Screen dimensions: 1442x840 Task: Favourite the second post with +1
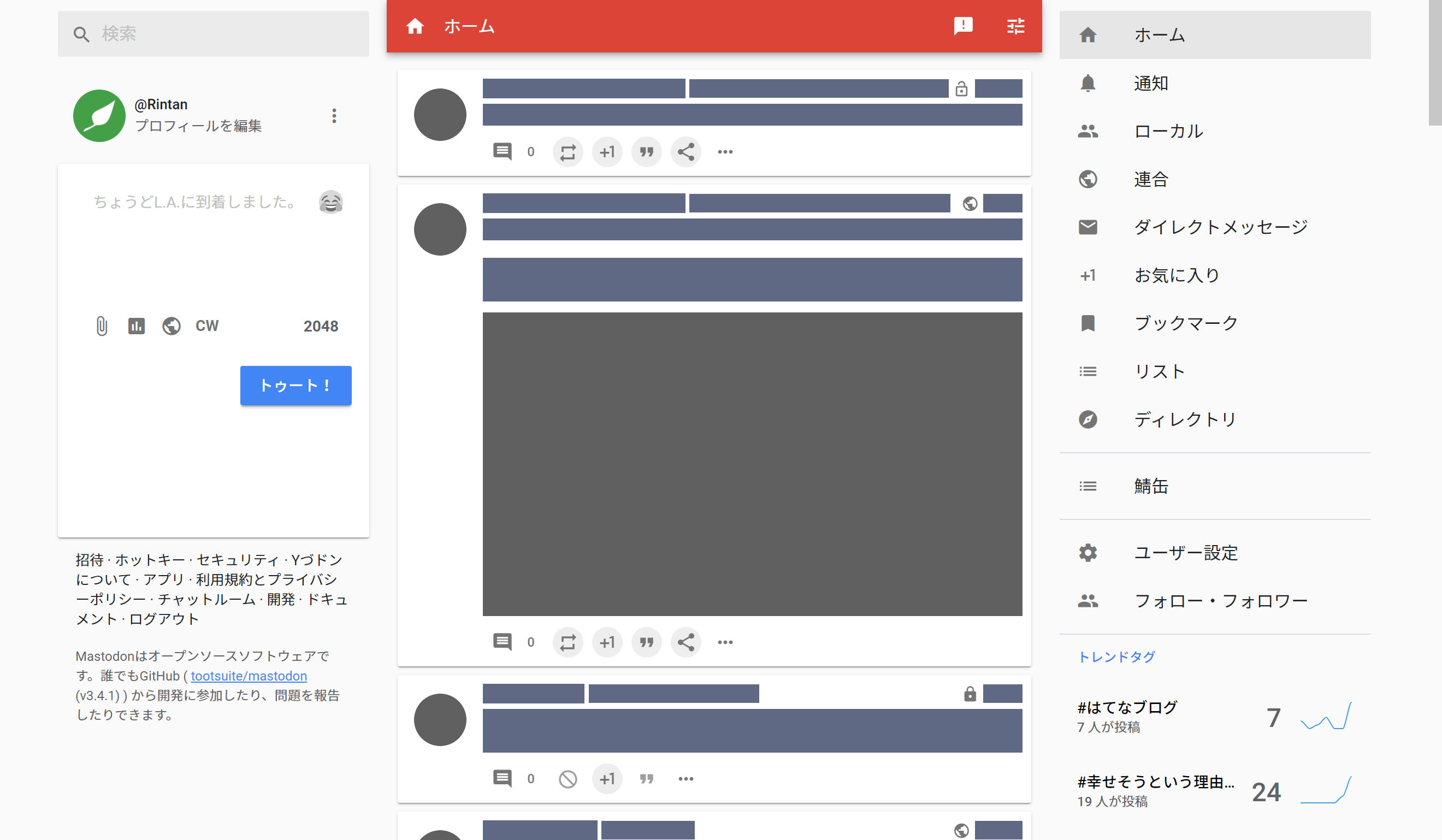tap(606, 643)
